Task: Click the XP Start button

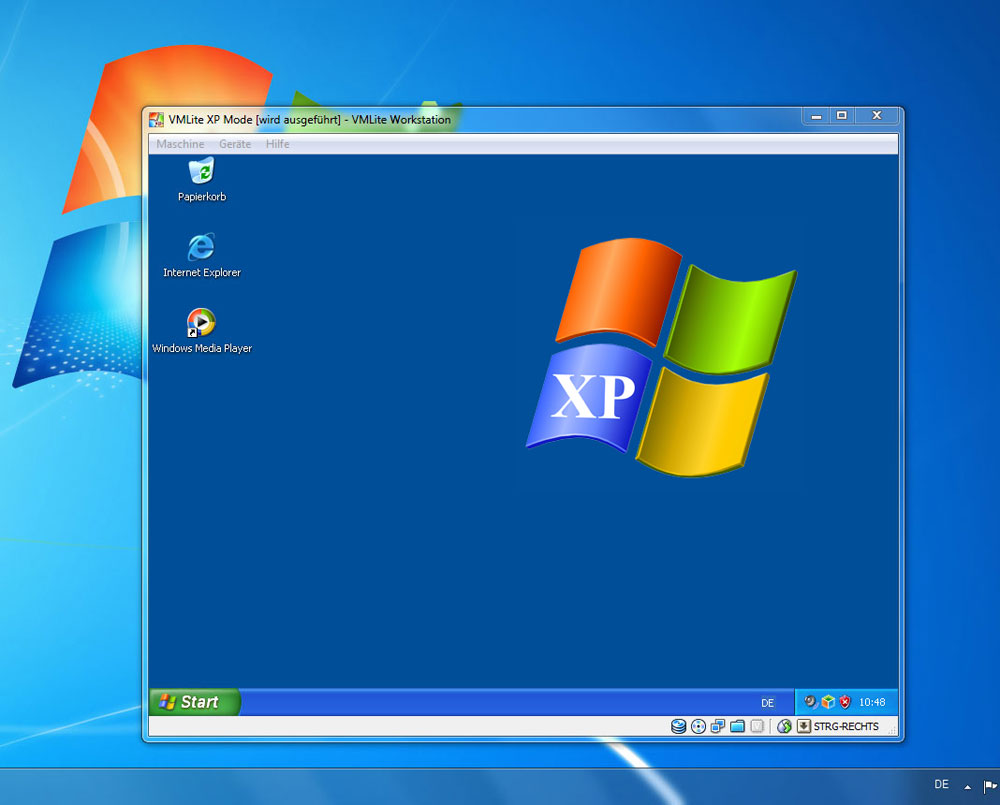Action: (193, 702)
